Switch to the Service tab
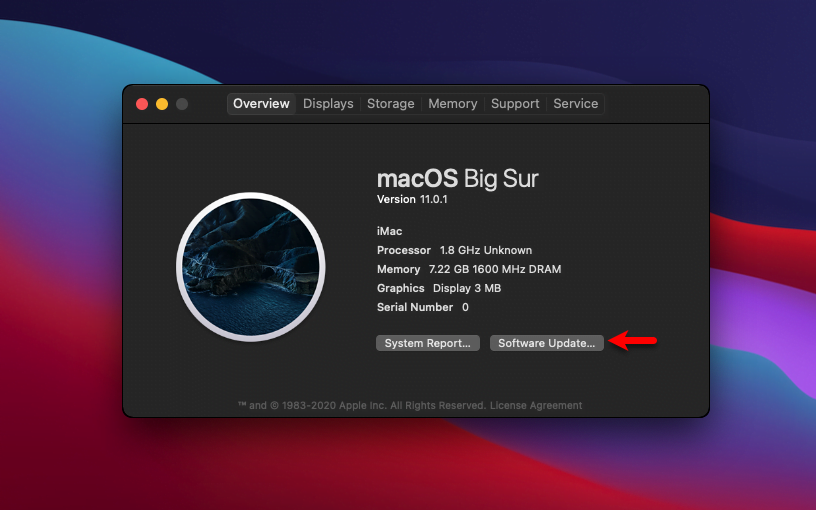This screenshot has height=510, width=816. 576,104
